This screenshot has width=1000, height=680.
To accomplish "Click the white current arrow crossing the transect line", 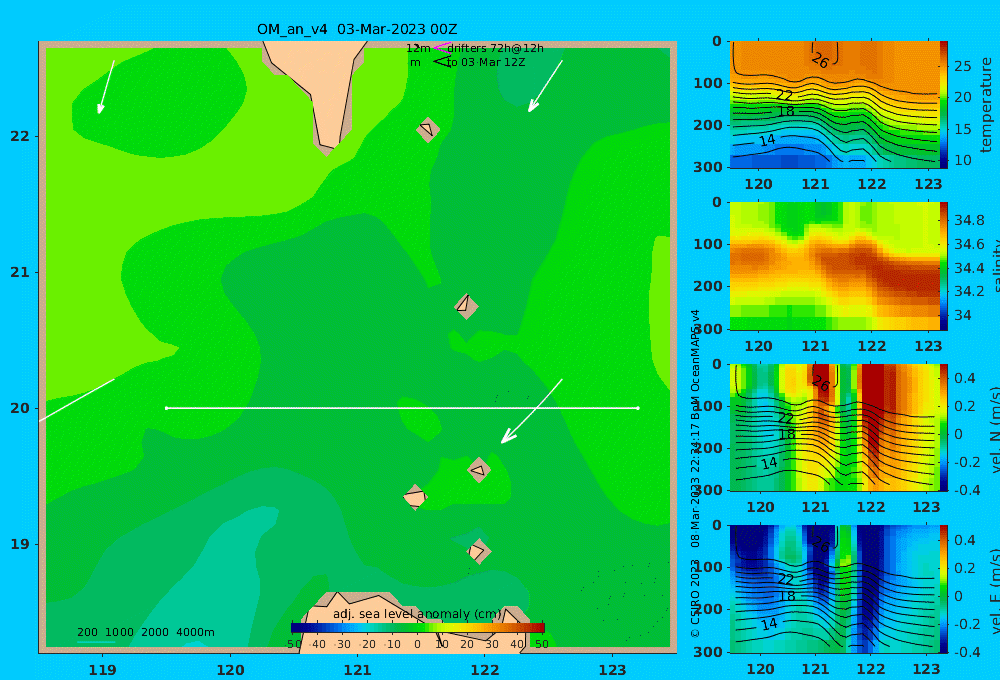I will click(x=531, y=411).
